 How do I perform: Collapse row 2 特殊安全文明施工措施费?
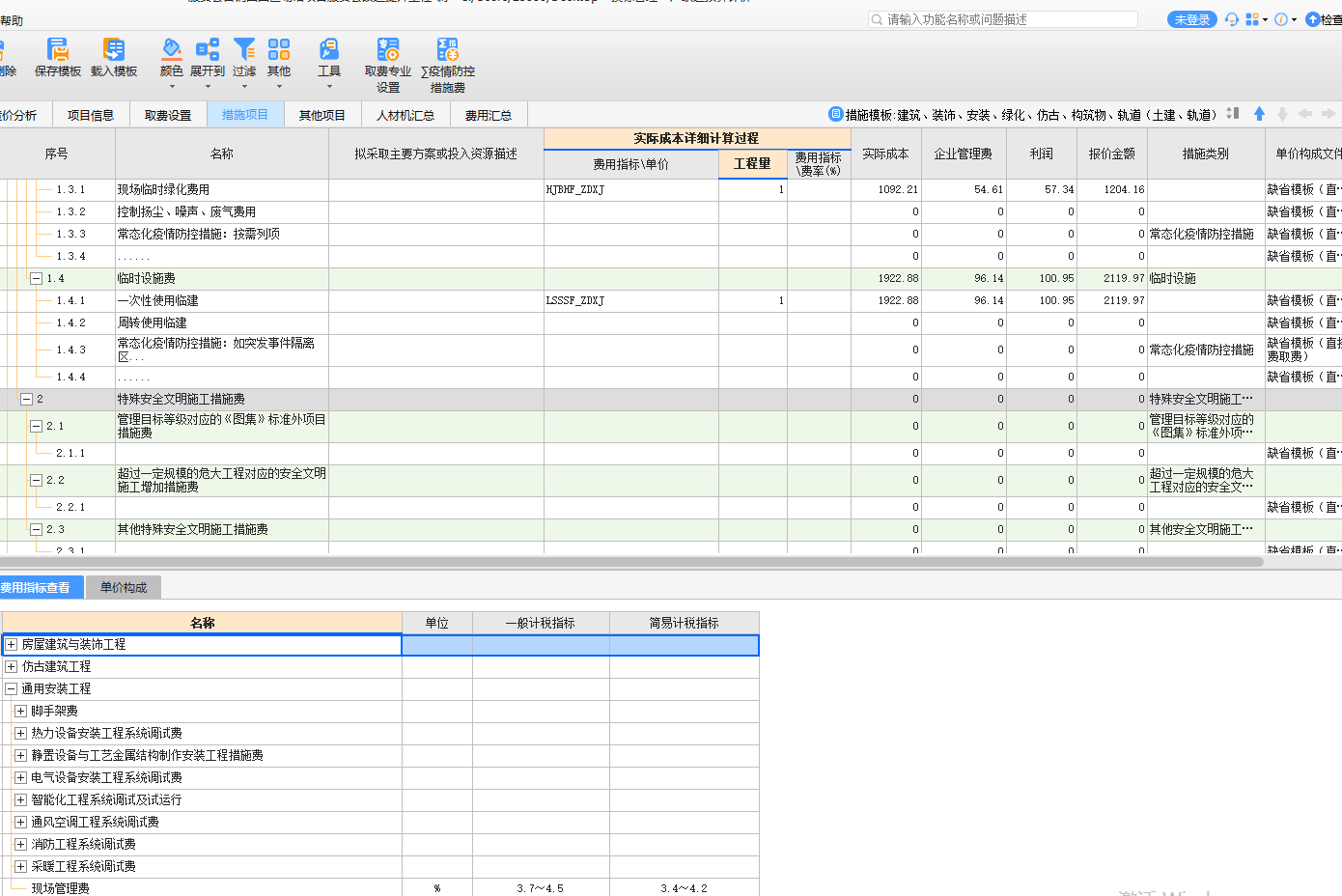pyautogui.click(x=27, y=399)
